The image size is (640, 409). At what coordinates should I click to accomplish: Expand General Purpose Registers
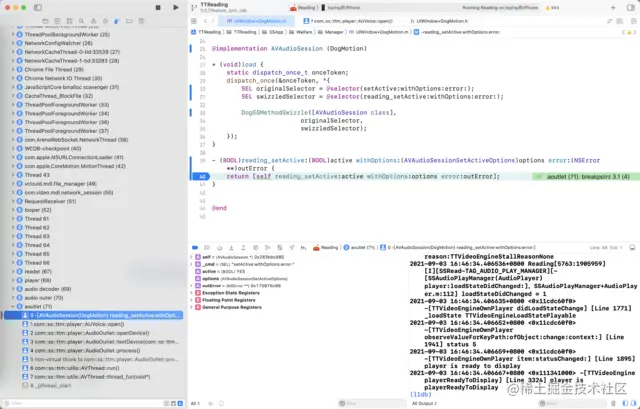[191, 307]
